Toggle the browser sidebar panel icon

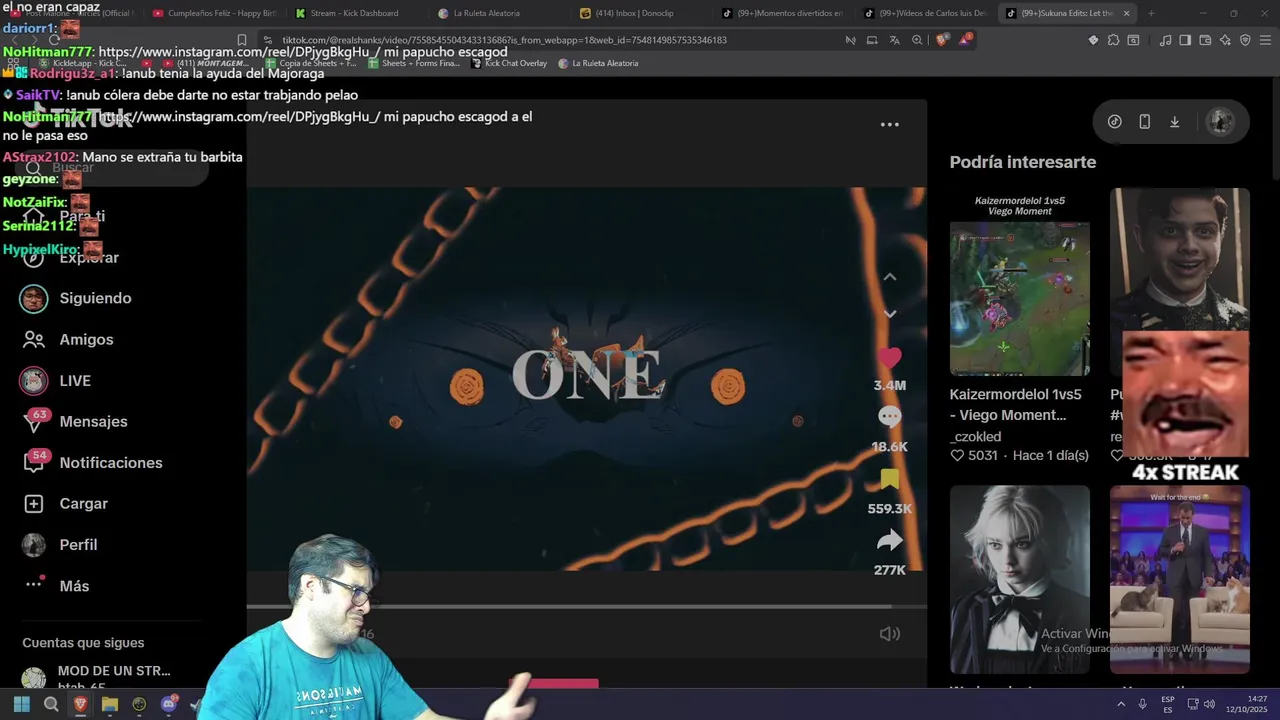[1185, 40]
